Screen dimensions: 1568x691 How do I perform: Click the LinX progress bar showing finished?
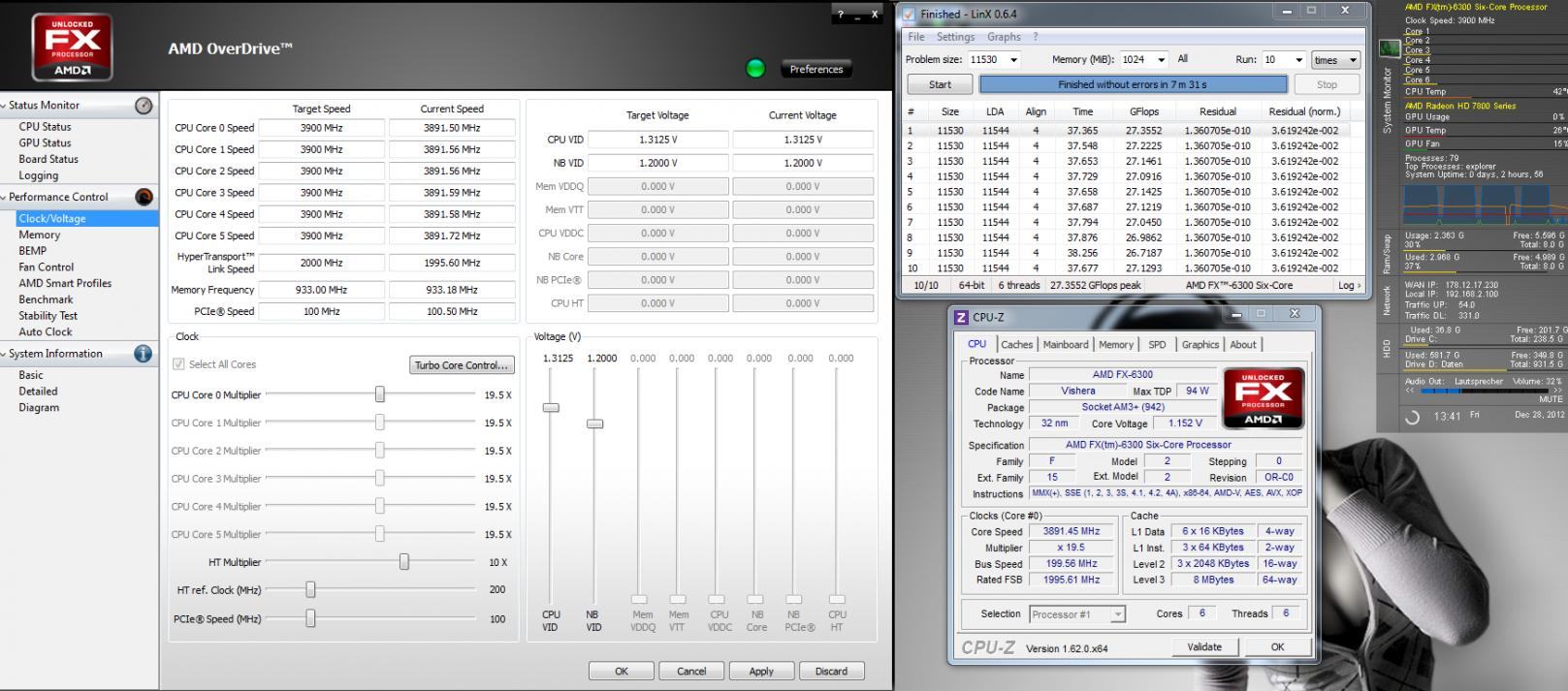coord(1133,85)
